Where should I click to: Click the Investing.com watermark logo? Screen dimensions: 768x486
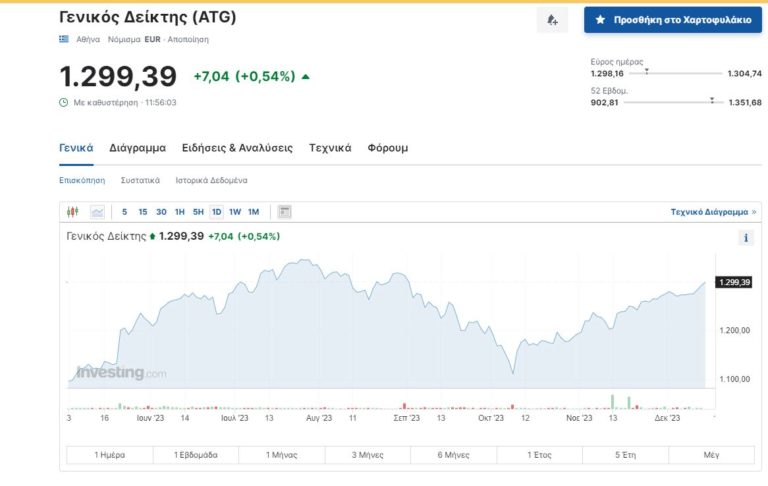[121, 373]
